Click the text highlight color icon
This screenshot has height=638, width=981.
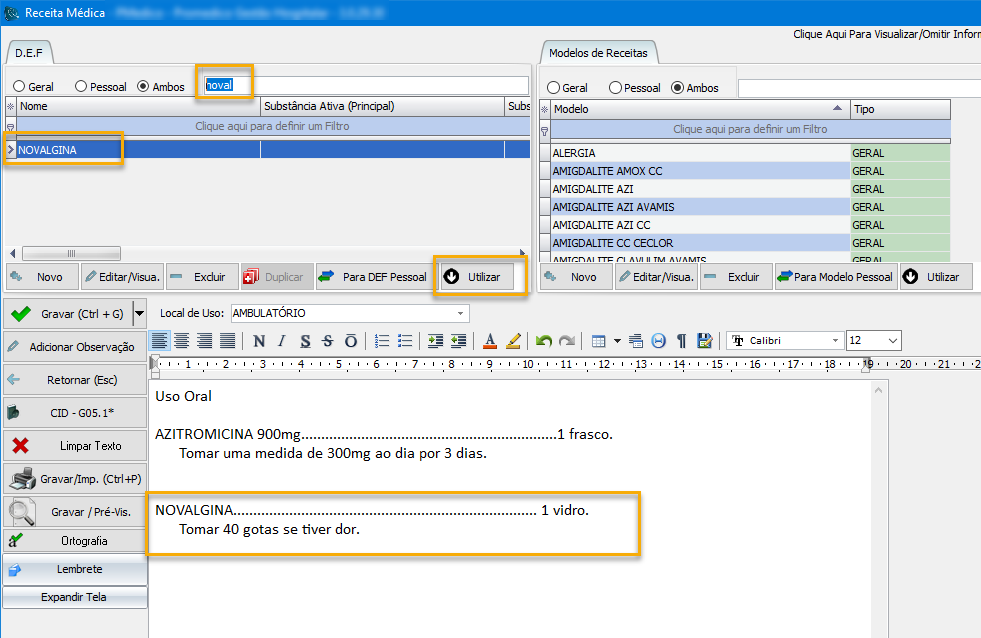(514, 341)
